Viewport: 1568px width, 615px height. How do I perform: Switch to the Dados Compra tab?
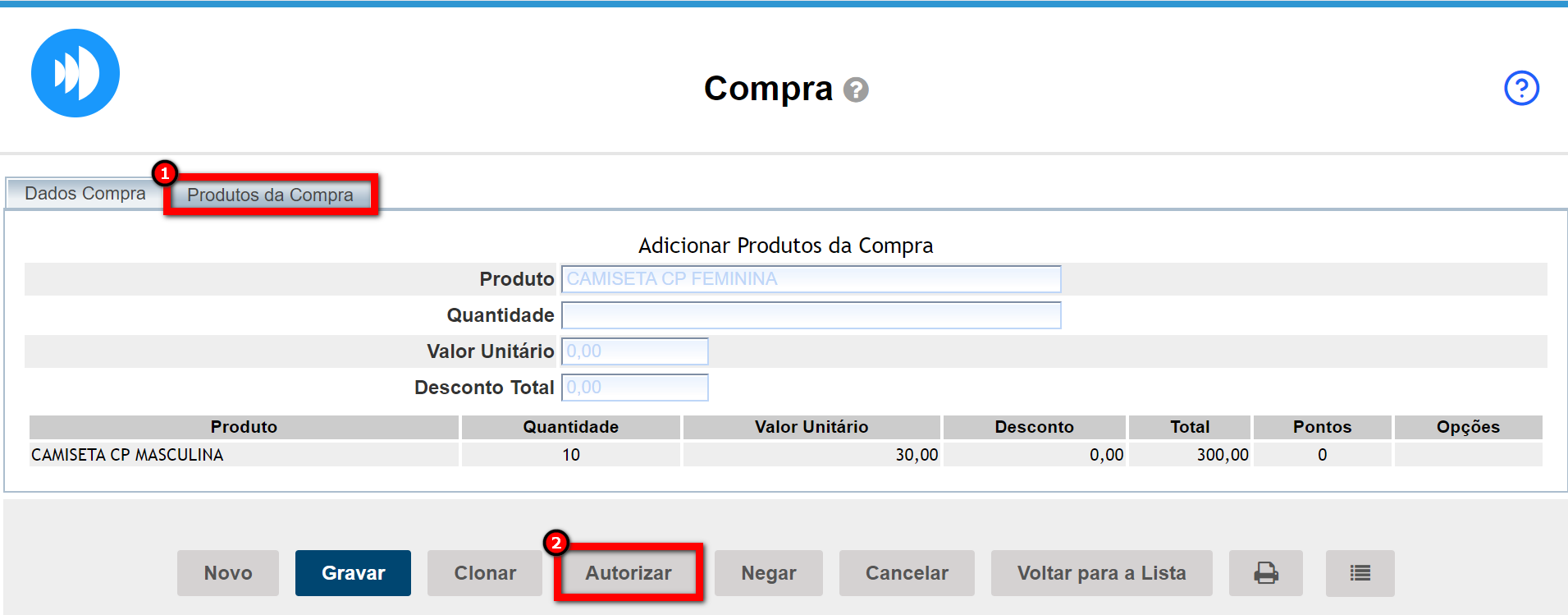click(85, 194)
